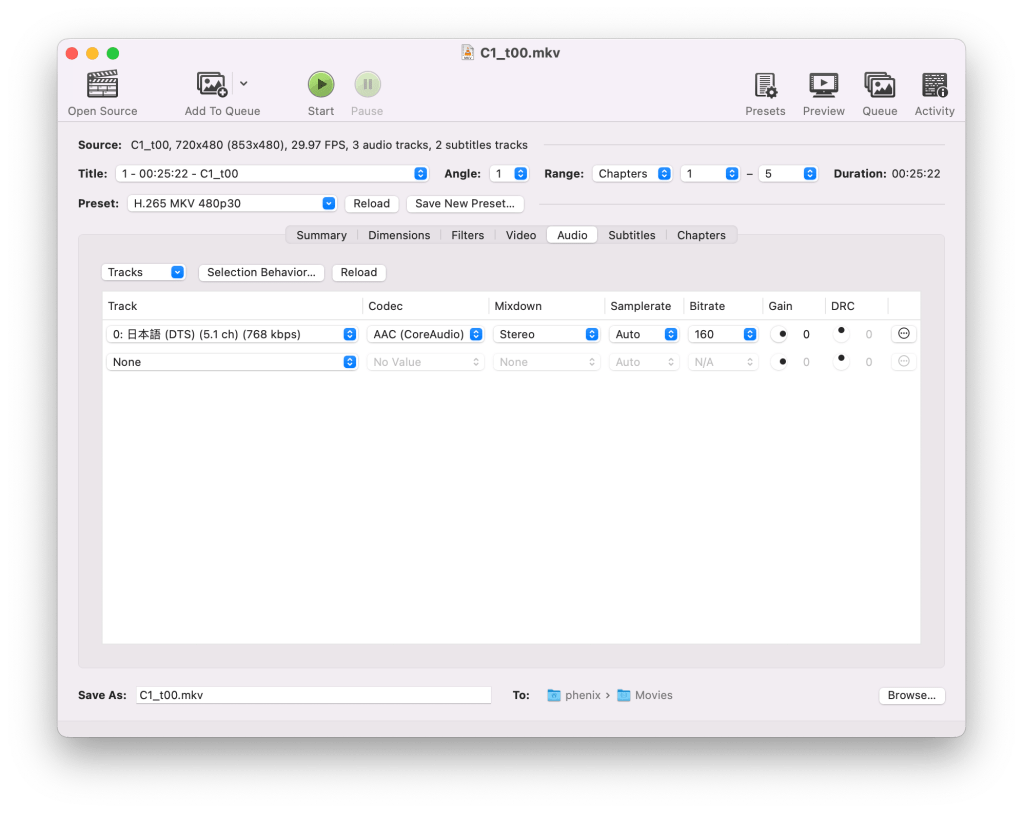The height and width of the screenshot is (813, 1023).
Task: Click the Open Source clapperboard icon
Action: (102, 84)
